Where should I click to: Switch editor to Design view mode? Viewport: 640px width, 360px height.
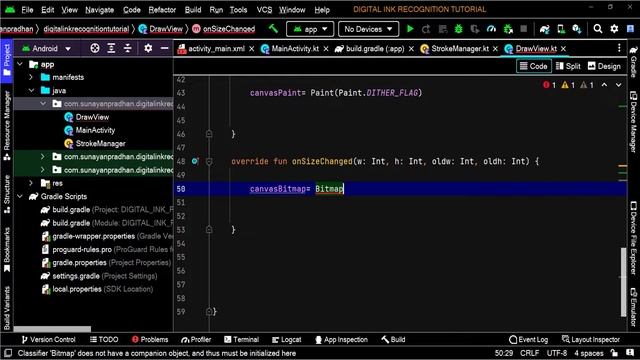pyautogui.click(x=604, y=66)
